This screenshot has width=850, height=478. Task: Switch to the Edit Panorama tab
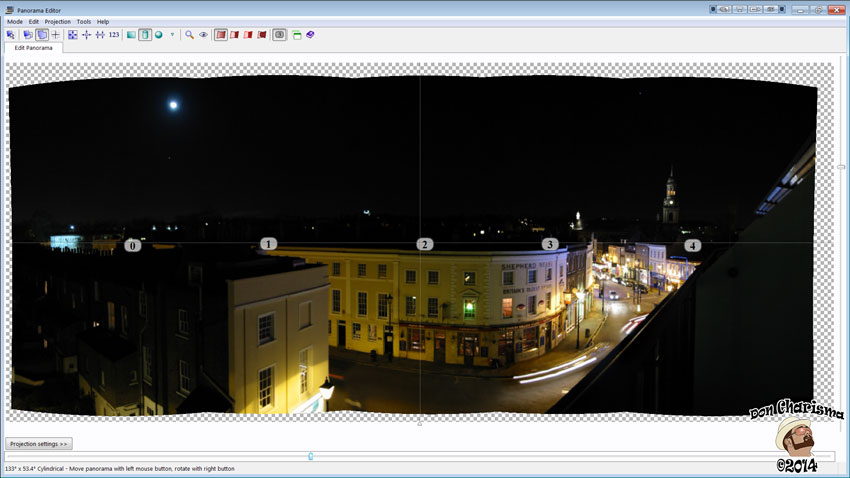(x=32, y=47)
